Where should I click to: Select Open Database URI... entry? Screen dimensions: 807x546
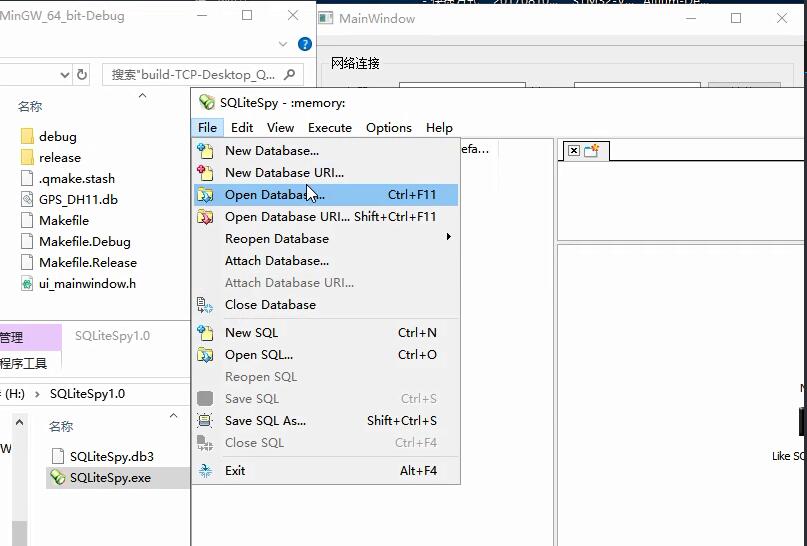326,217
